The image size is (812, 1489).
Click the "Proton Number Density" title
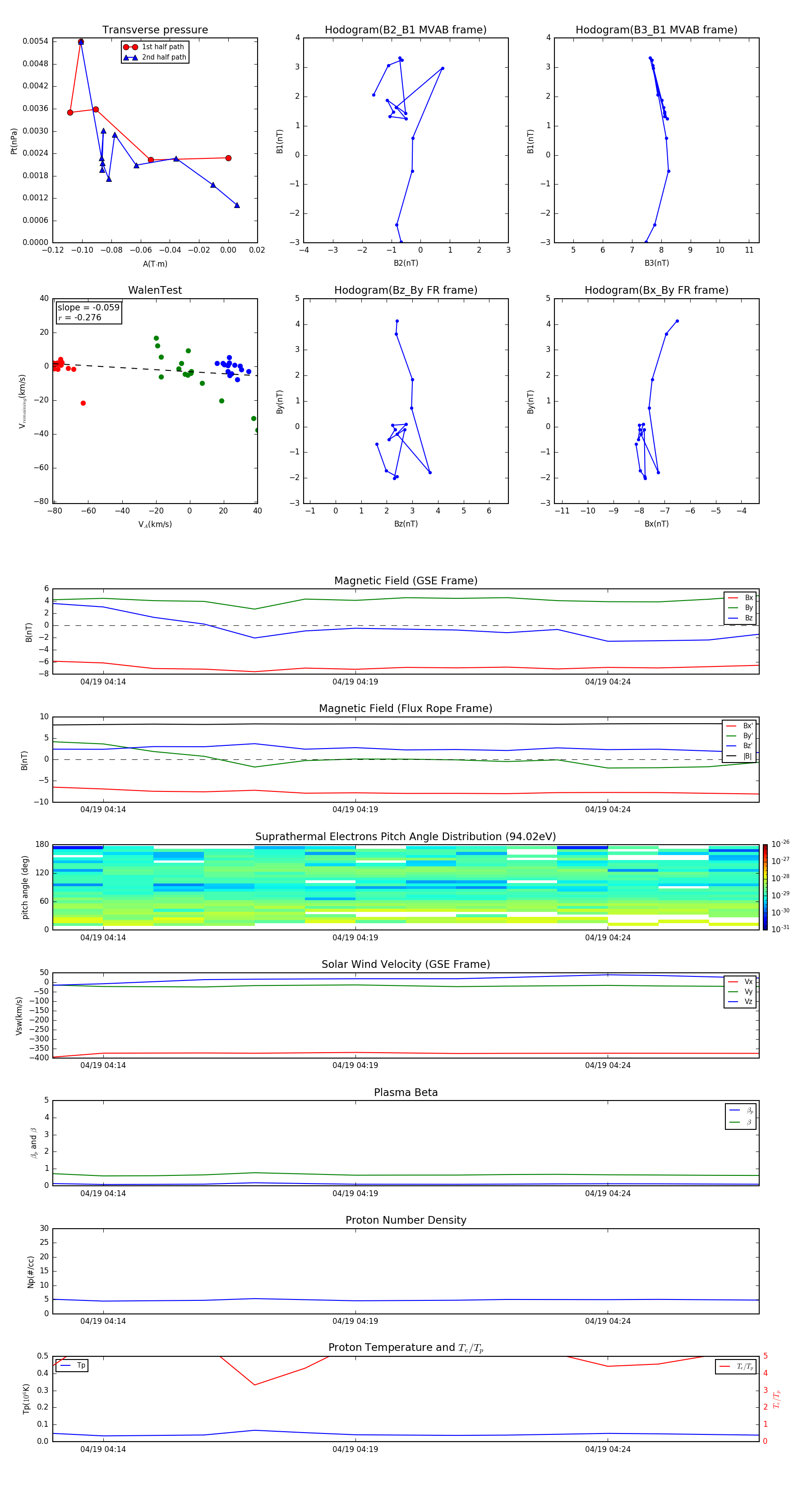tap(406, 1221)
